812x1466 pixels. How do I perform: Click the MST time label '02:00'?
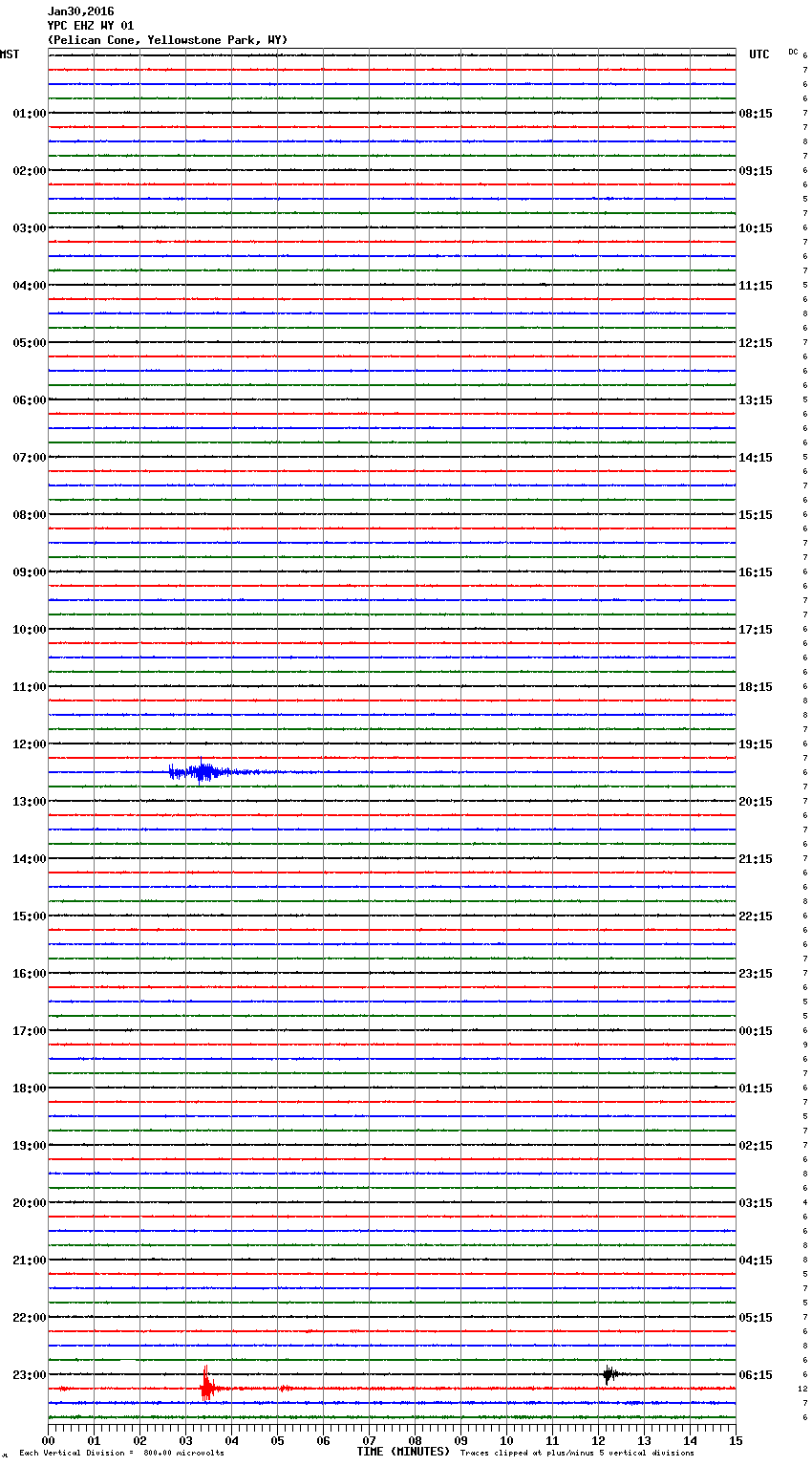30,171
